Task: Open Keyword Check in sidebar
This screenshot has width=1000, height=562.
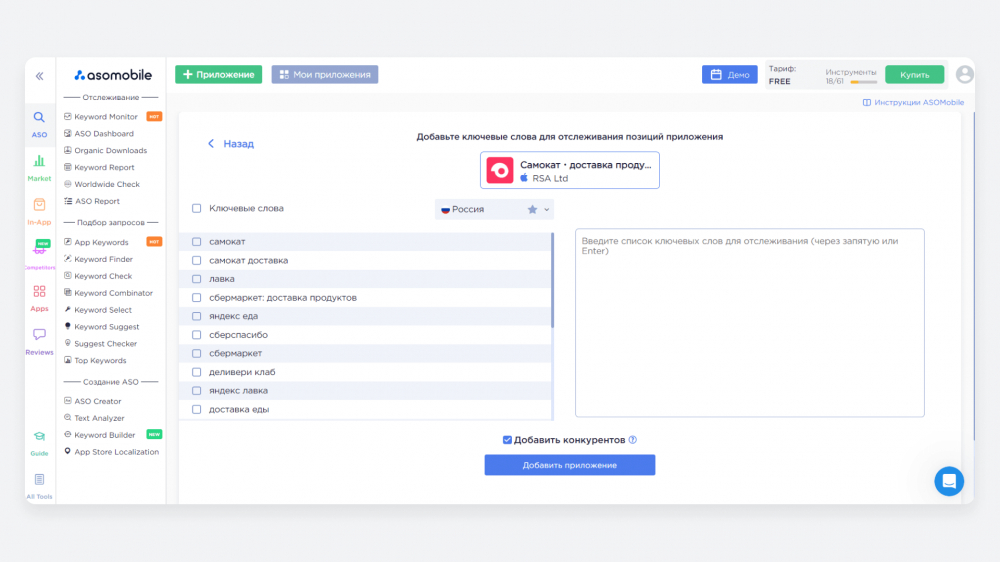Action: [x=103, y=276]
